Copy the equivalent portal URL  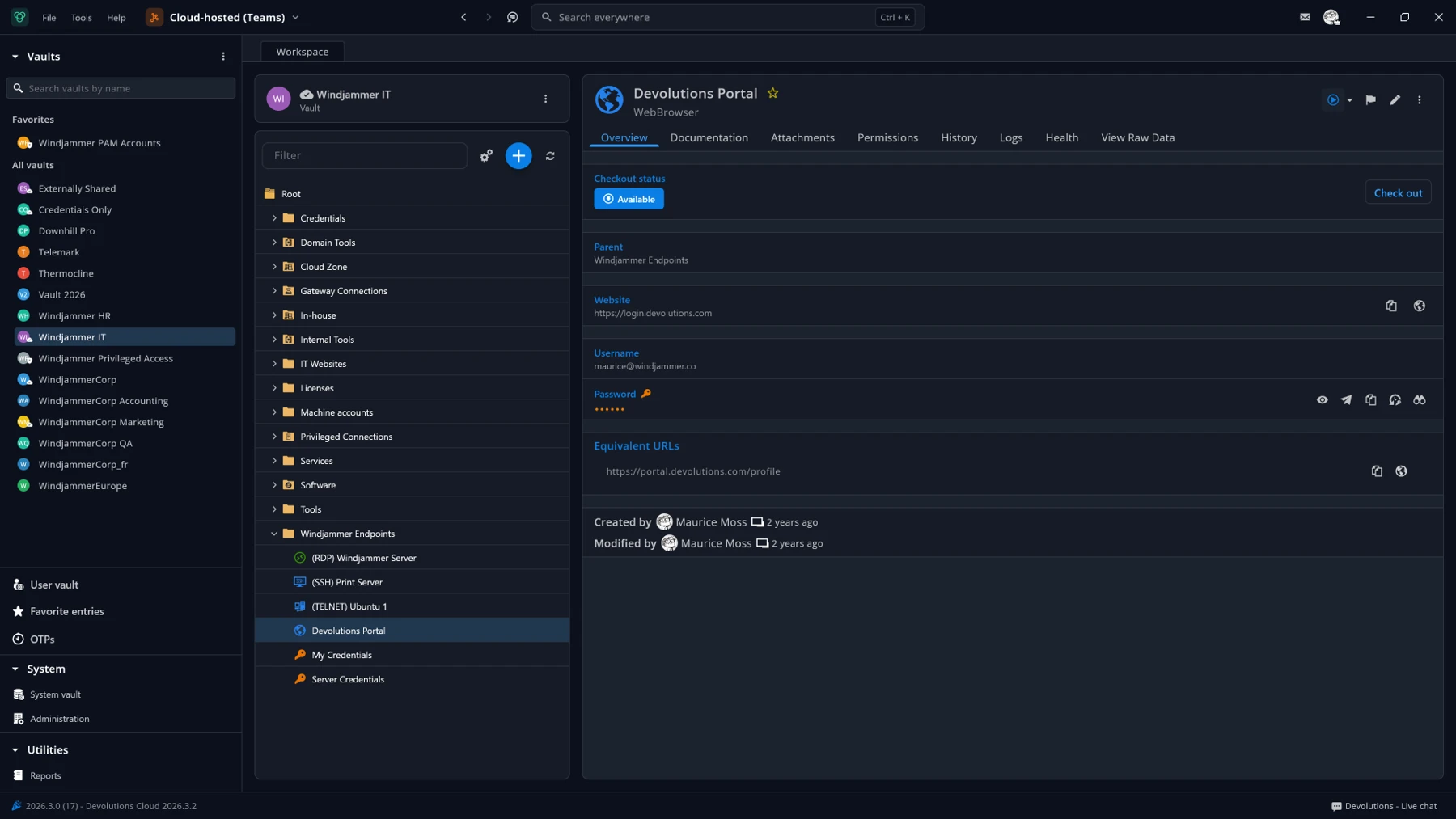1377,471
